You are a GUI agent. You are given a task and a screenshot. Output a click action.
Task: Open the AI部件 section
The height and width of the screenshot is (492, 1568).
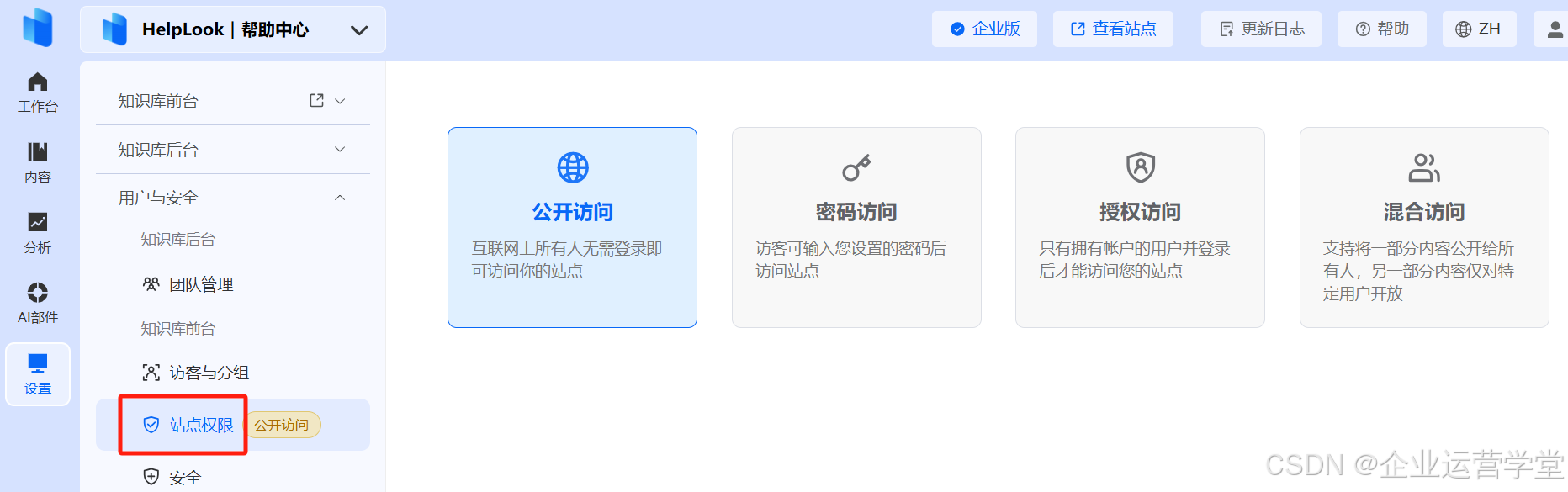point(38,304)
